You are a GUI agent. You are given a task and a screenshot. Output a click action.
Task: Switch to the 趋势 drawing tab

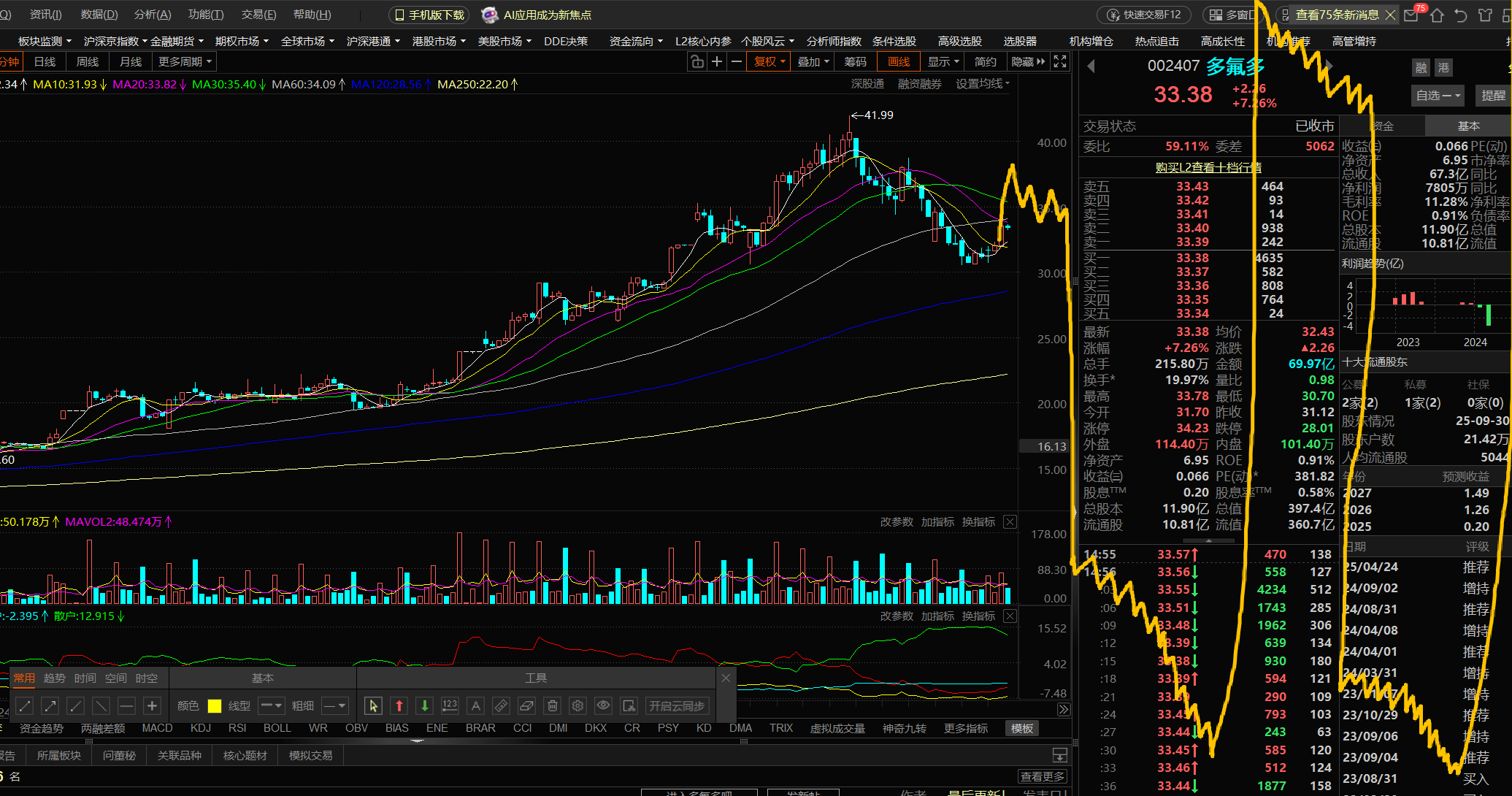pos(55,678)
